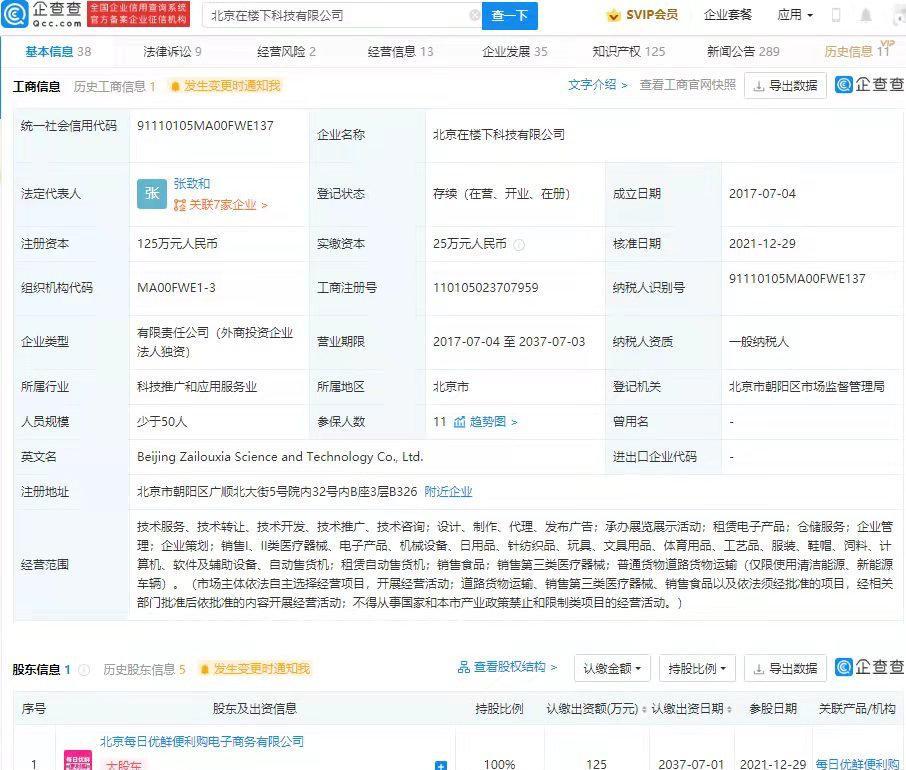Open 每日优鲜便利购 related product link

[x=857, y=764]
